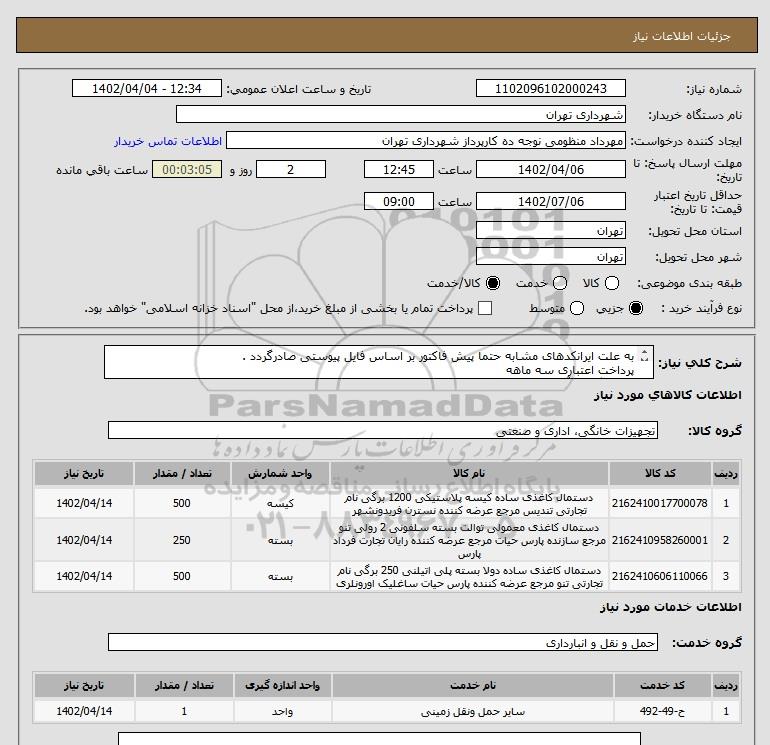Click the ایجاد کننده درخواست field
The height and width of the screenshot is (745, 770).
click(426, 140)
